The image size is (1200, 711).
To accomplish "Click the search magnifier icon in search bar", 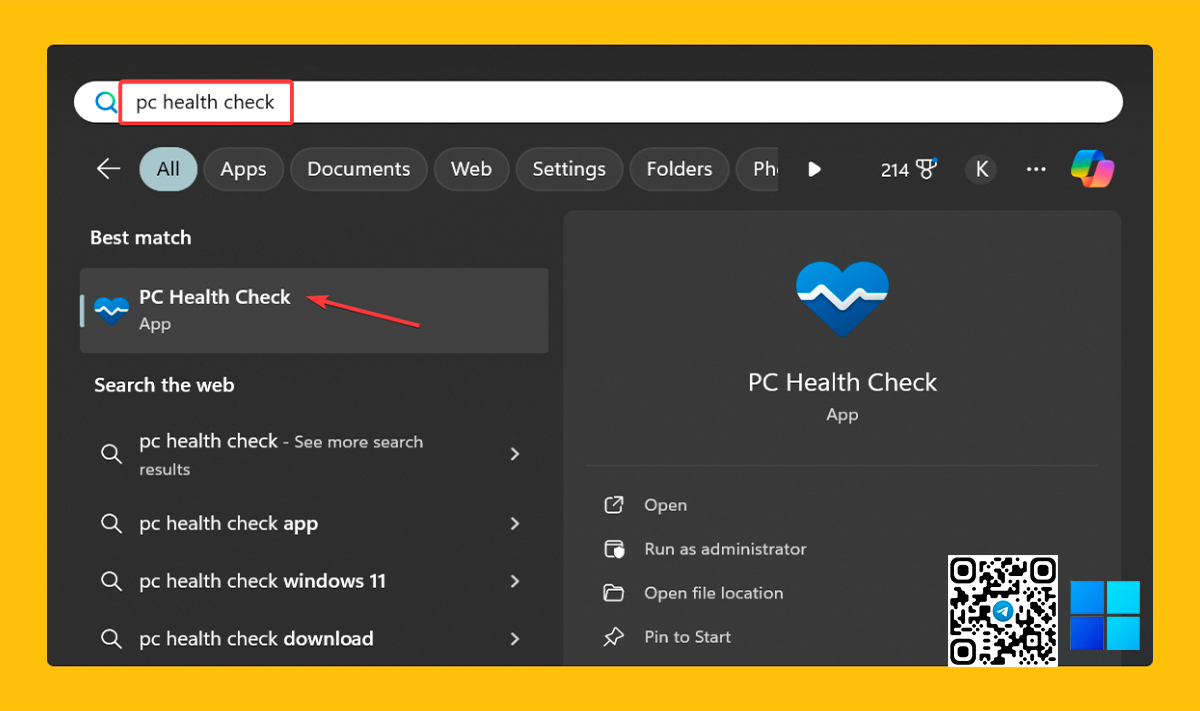I will click(105, 102).
